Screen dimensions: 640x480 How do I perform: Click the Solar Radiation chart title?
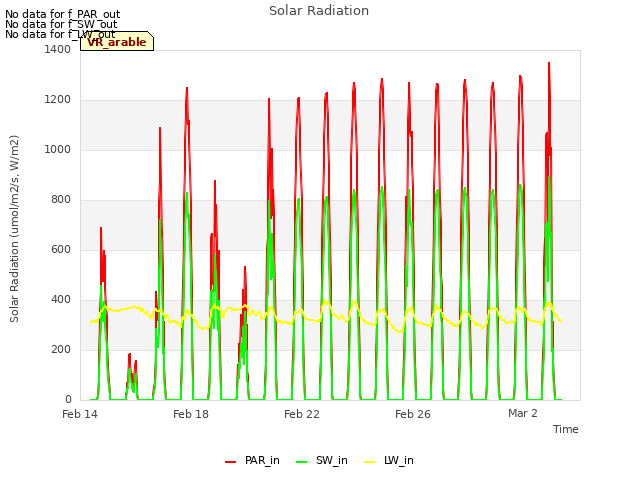coord(319,11)
